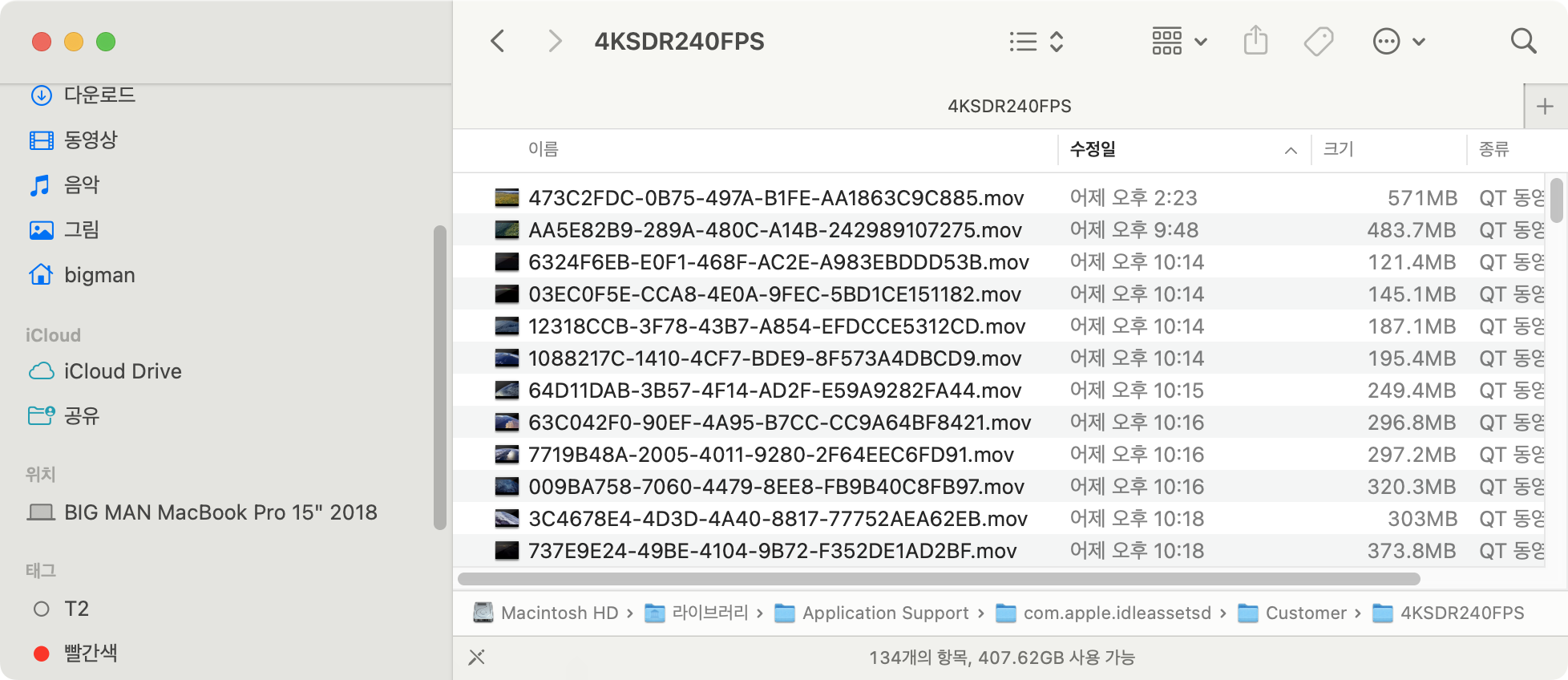Click the vertical scrollbar of file list
The width and height of the screenshot is (1568, 680).
point(1556,200)
